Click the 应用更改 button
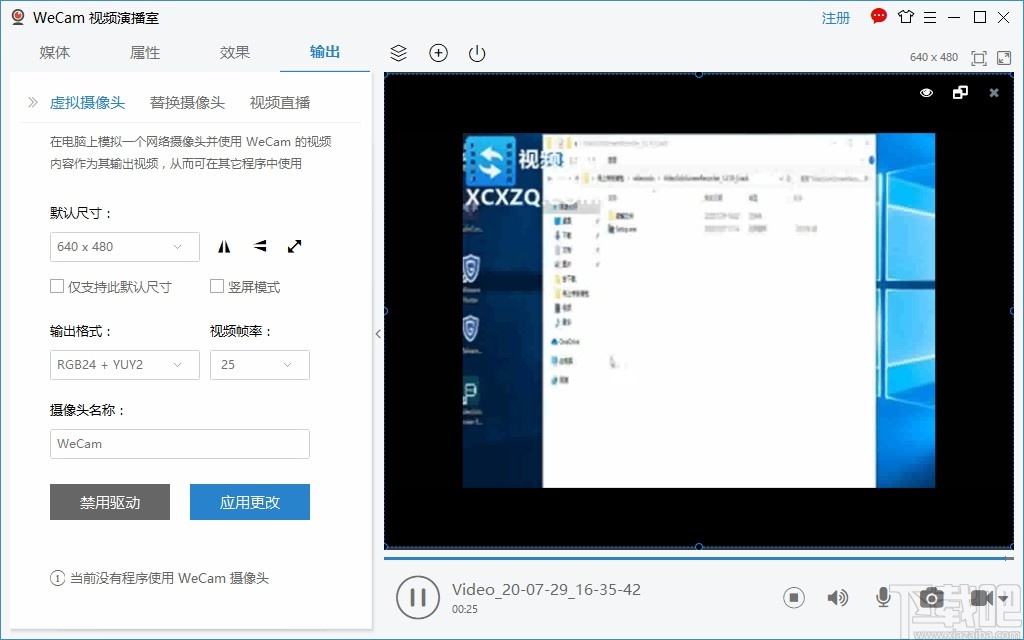The width and height of the screenshot is (1024, 640). [x=249, y=502]
